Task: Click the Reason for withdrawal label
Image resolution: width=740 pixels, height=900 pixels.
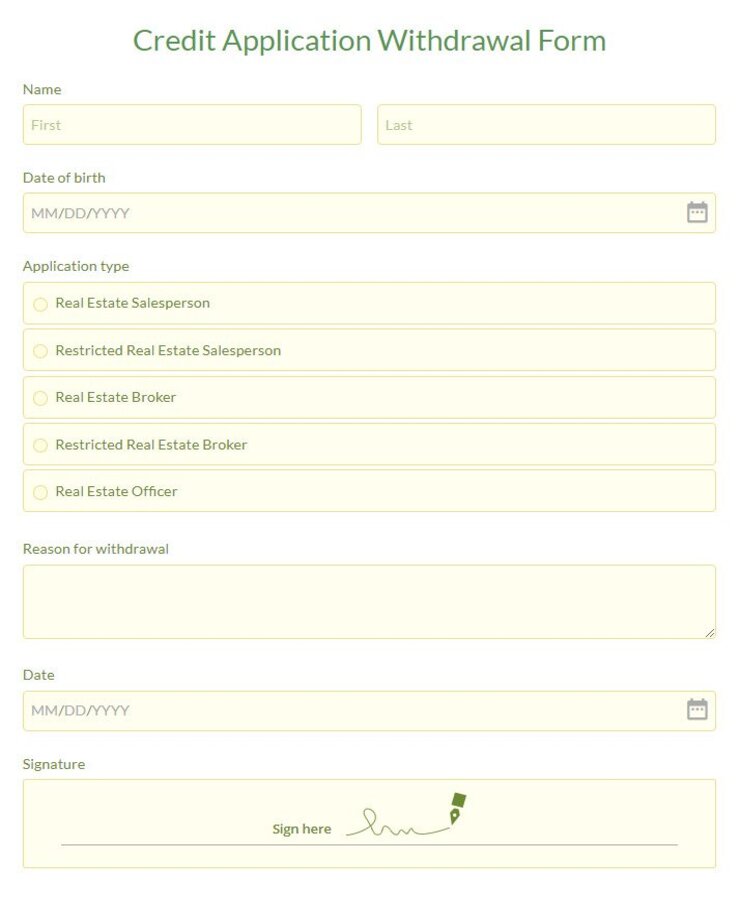Action: (96, 549)
